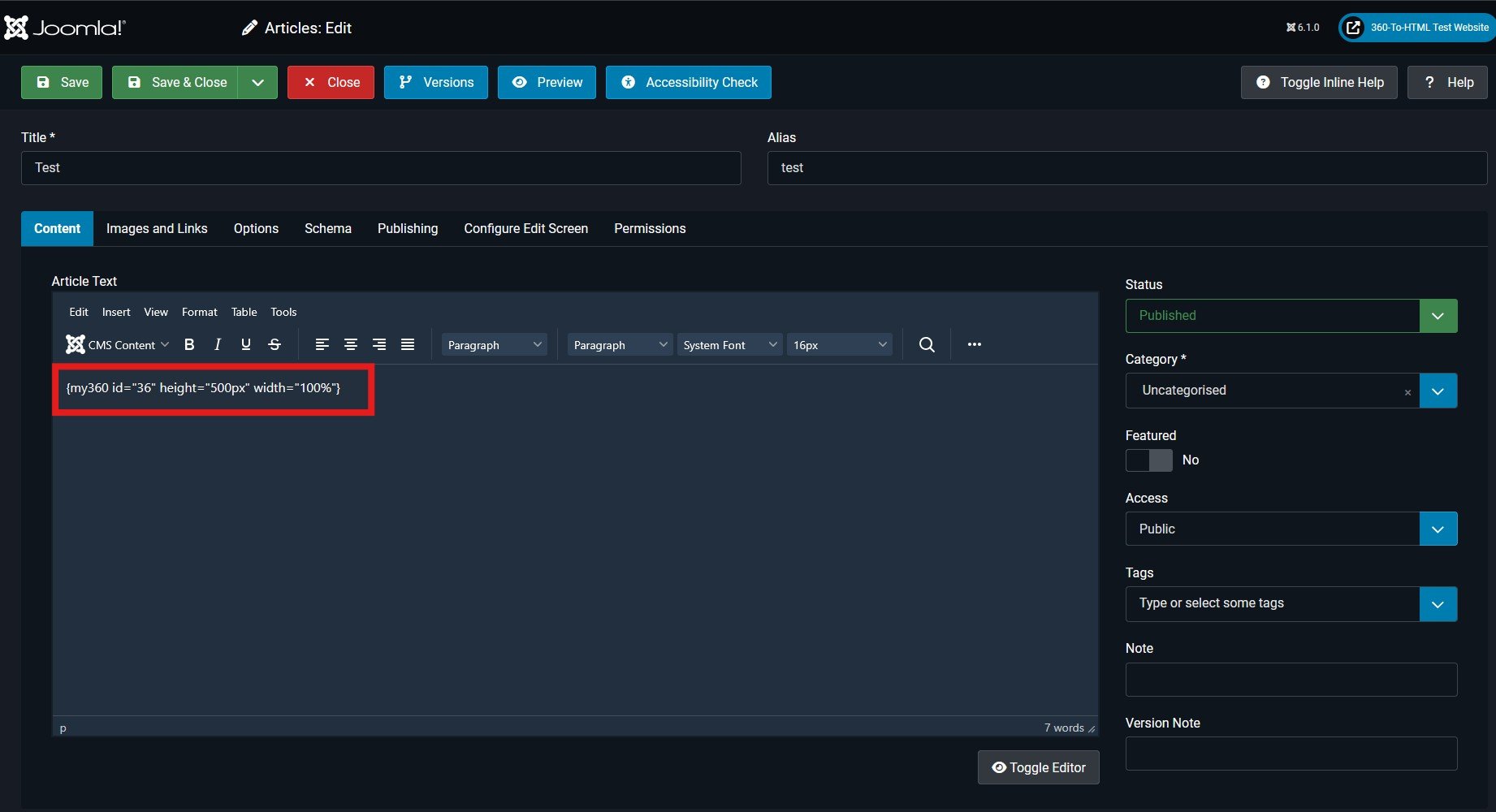
Task: Switch to the Options tab
Action: tap(256, 229)
